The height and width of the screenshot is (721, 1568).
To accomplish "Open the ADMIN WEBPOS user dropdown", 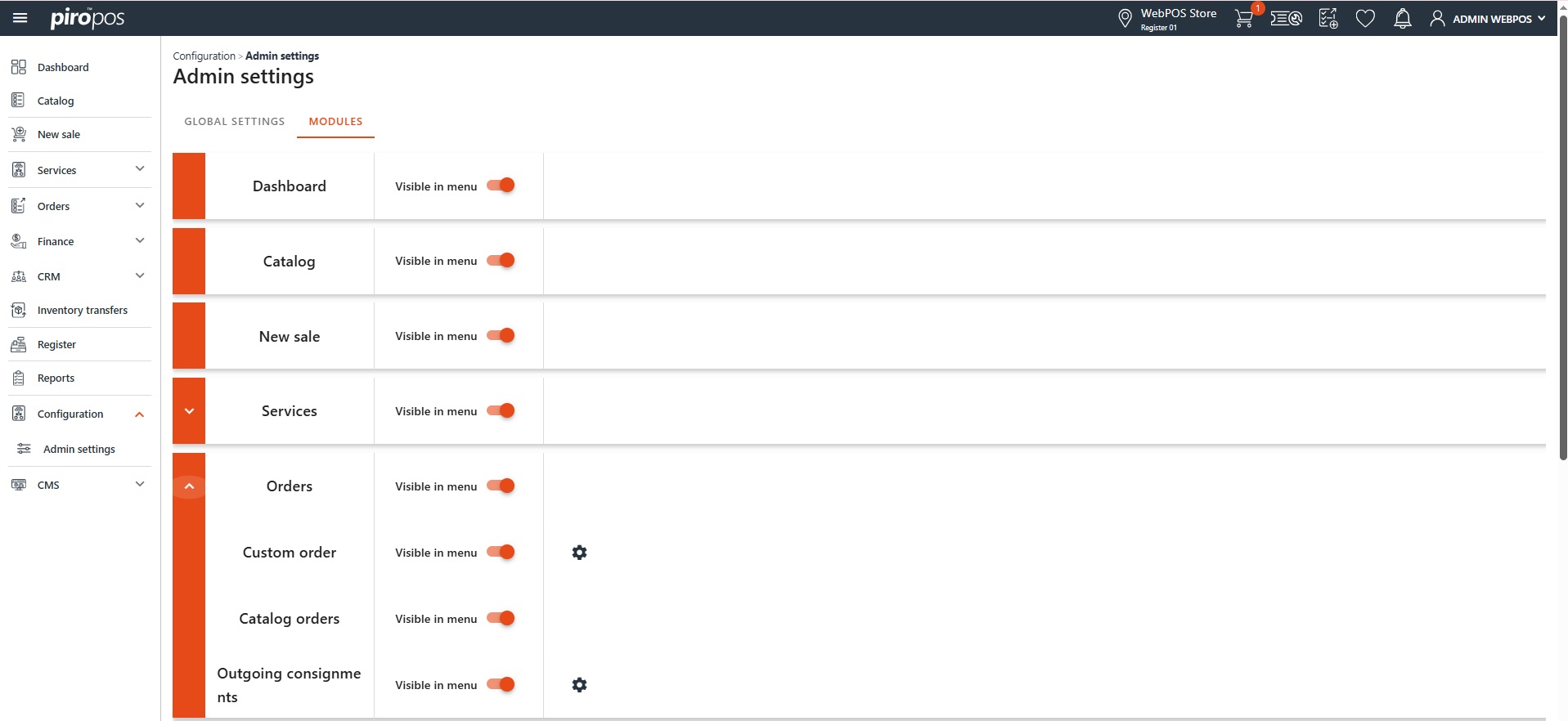I will pyautogui.click(x=1488, y=19).
